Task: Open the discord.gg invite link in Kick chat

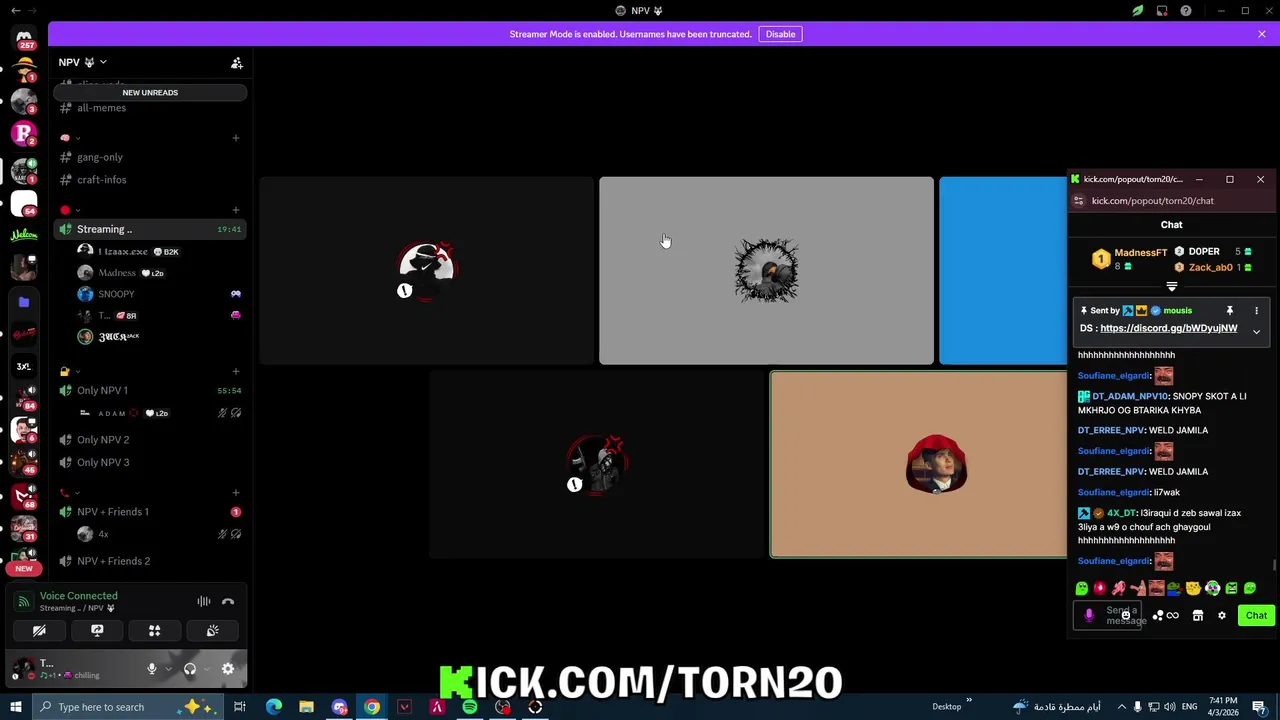Action: click(x=1168, y=328)
